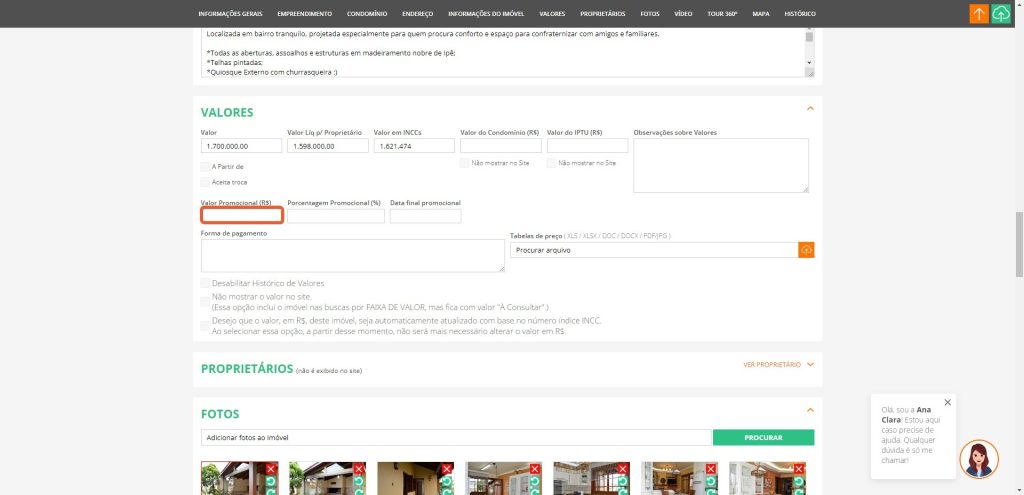Viewport: 1024px width, 495px height.
Task: Remove the third photo using red X icon
Action: (447, 469)
